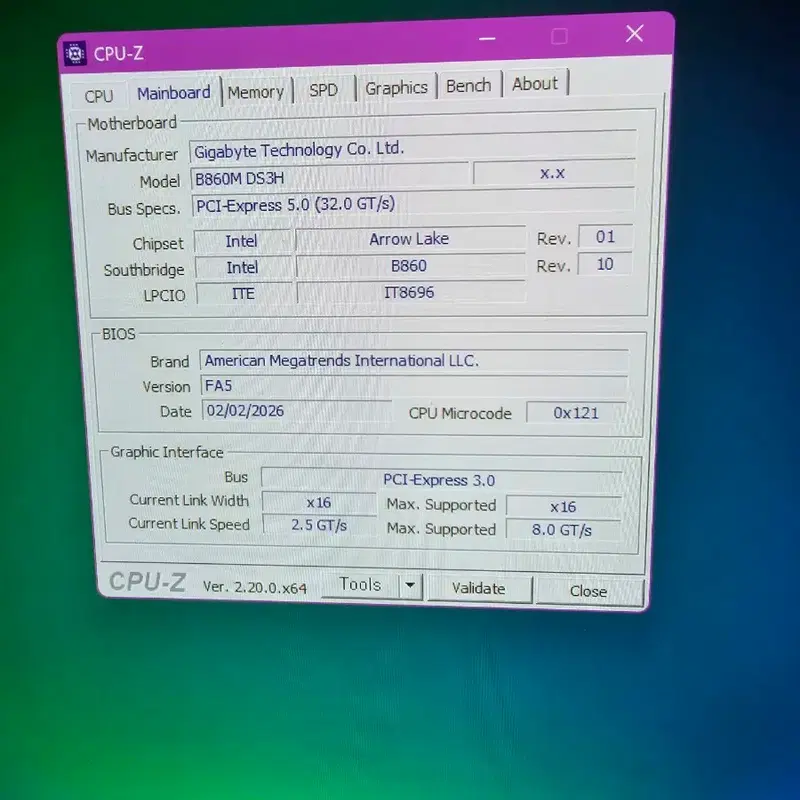
Task: Click the model revision x.x field
Action: pos(553,172)
